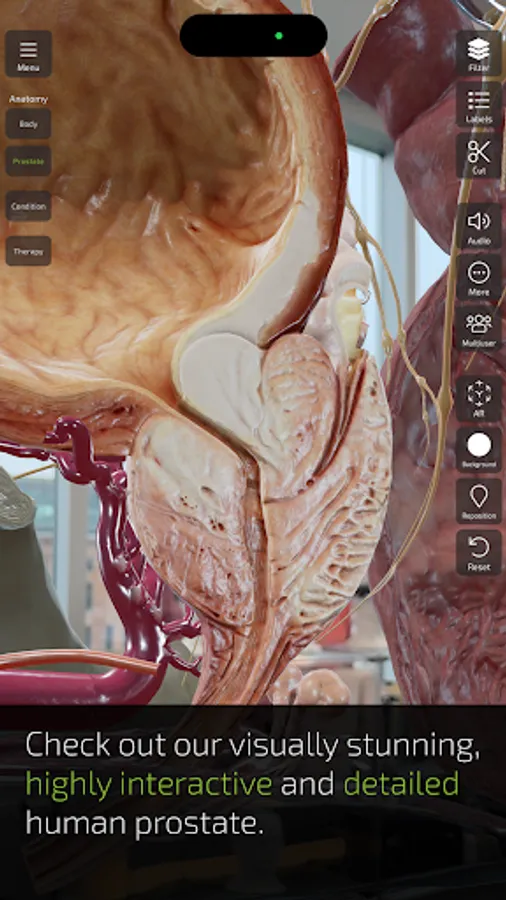
Task: Select the Body anatomy tab
Action: [29, 124]
